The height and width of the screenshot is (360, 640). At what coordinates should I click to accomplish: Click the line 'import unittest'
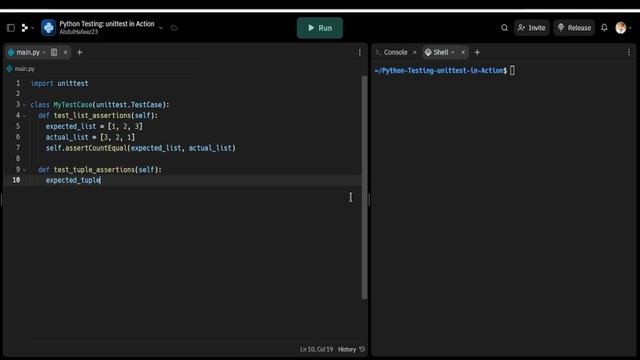point(60,83)
